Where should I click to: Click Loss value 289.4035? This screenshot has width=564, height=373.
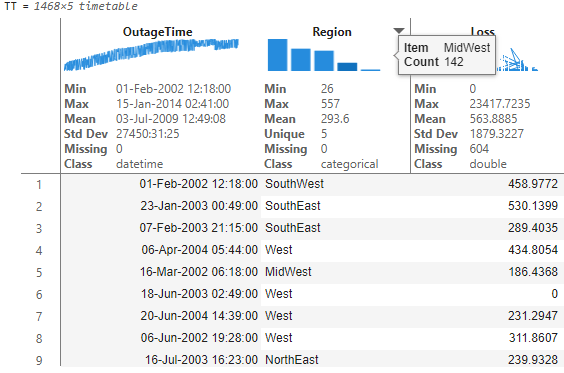[x=533, y=228]
